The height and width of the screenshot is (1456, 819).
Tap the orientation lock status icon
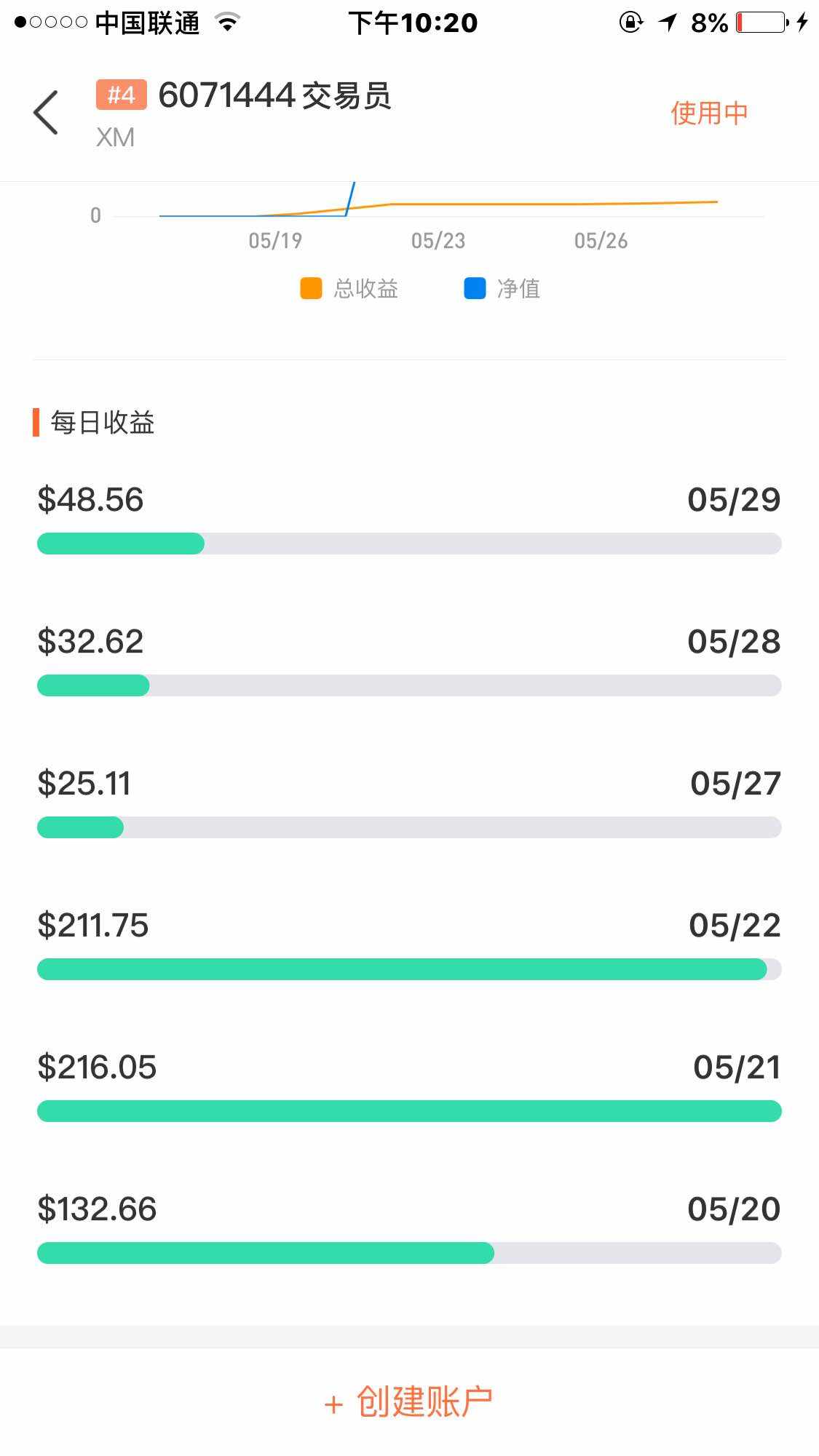630,23
